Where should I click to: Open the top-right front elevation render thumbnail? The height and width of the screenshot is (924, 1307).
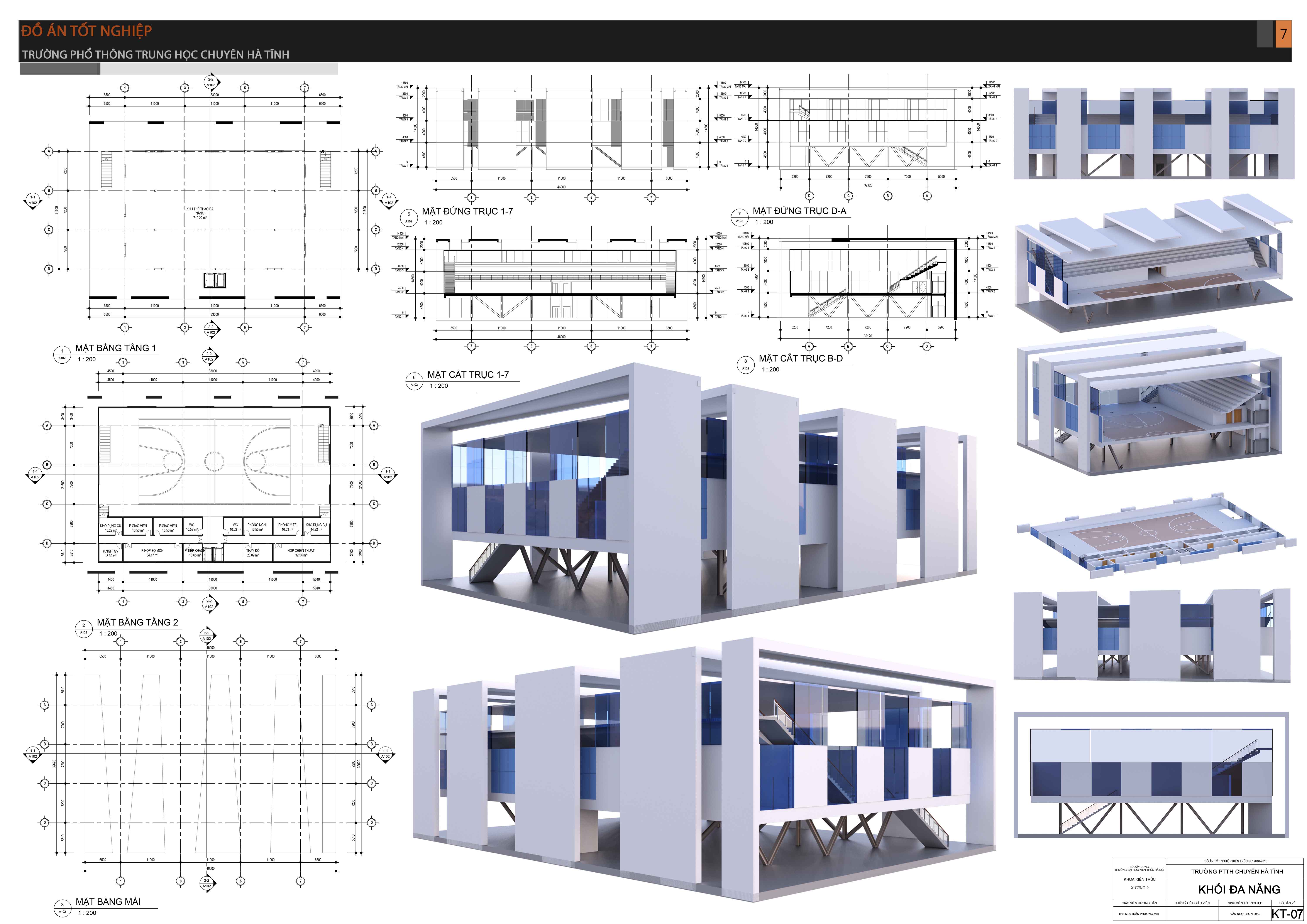click(x=1154, y=134)
